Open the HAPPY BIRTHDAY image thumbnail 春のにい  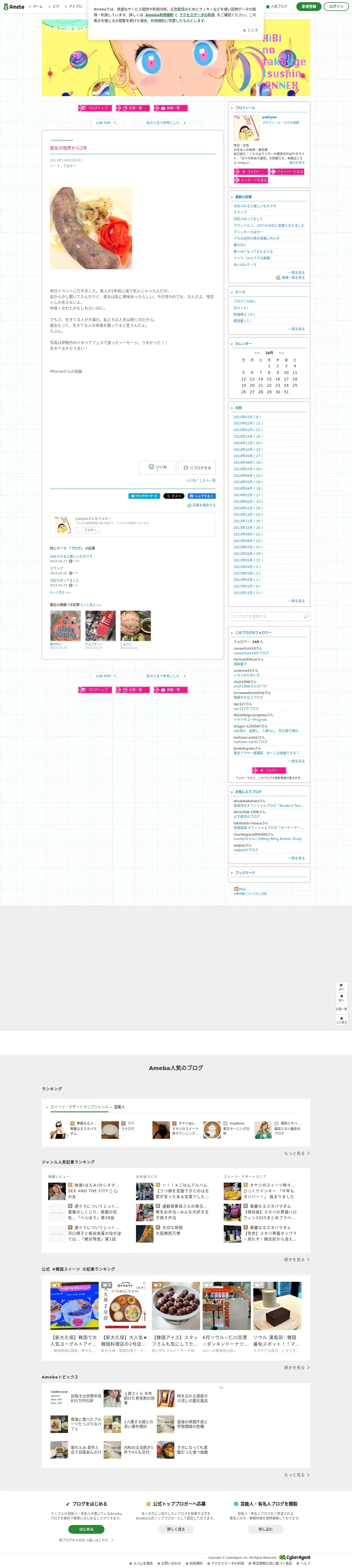click(x=65, y=626)
